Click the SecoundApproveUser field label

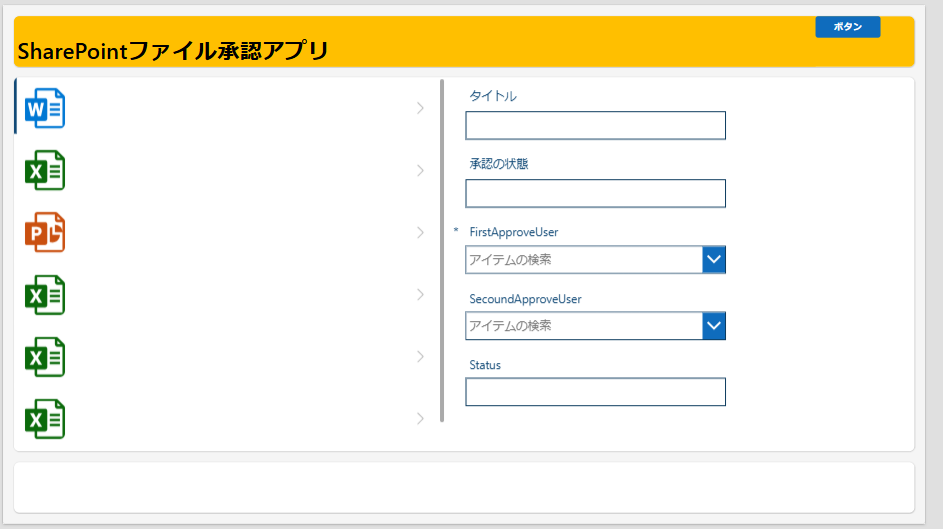click(525, 299)
